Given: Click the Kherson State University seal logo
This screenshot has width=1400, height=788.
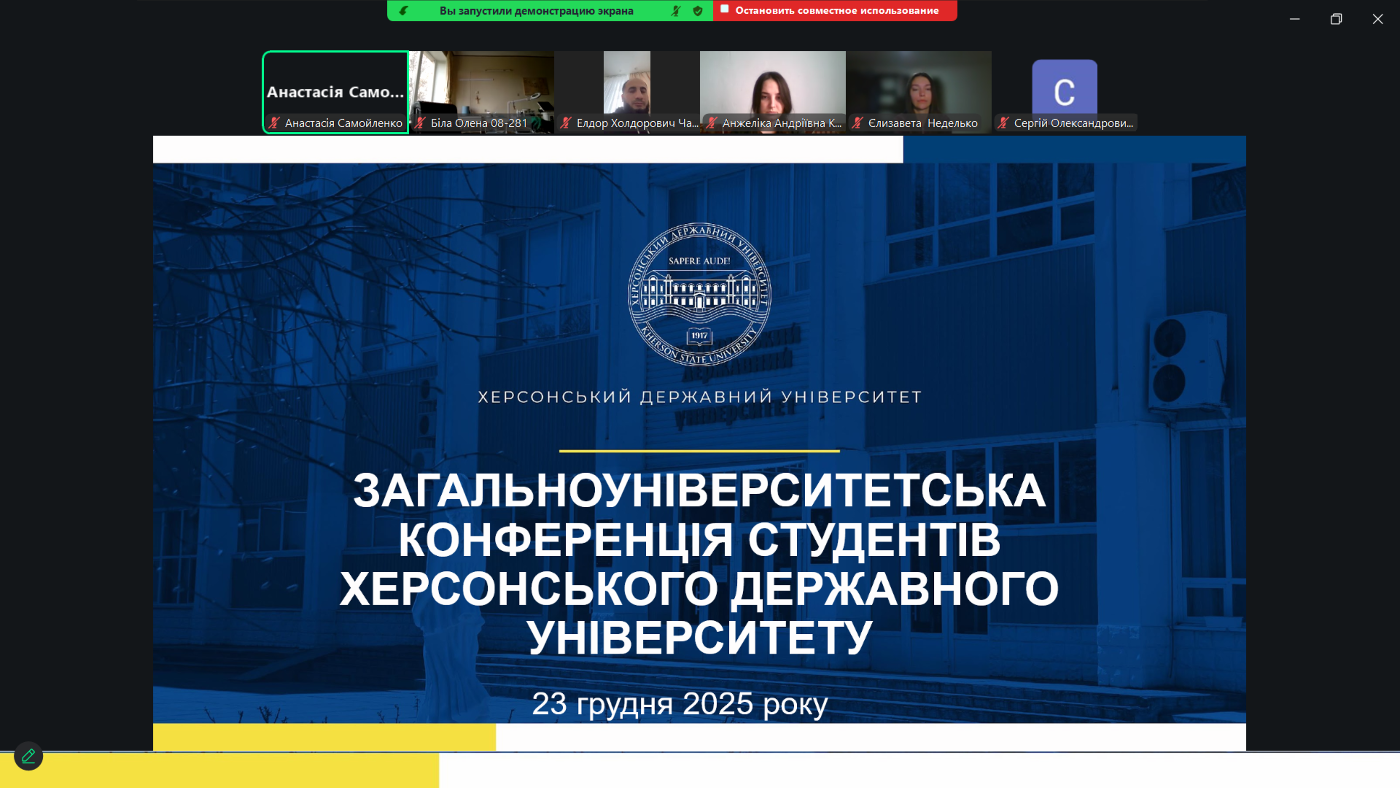Looking at the screenshot, I should [700, 296].
